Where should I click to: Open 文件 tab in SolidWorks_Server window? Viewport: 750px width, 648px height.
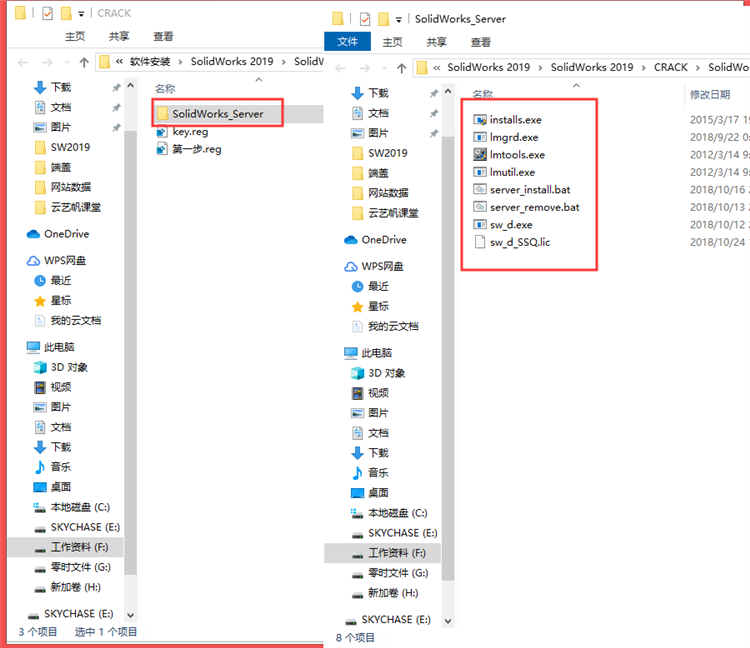[347, 42]
